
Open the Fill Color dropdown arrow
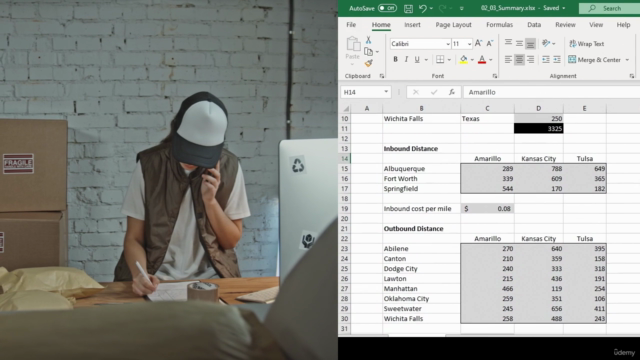(472, 60)
